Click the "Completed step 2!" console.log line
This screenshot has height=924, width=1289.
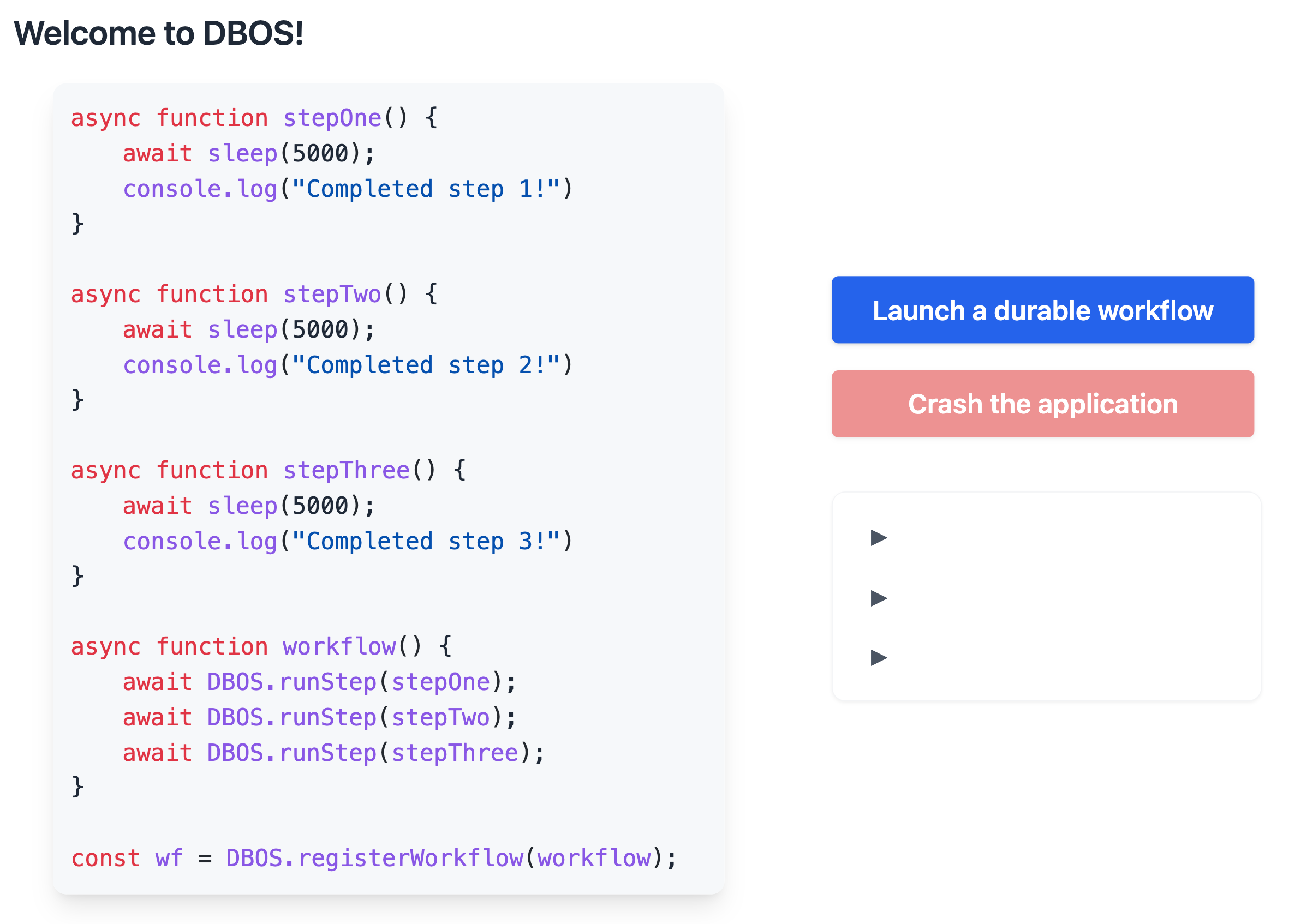pyautogui.click(x=348, y=364)
